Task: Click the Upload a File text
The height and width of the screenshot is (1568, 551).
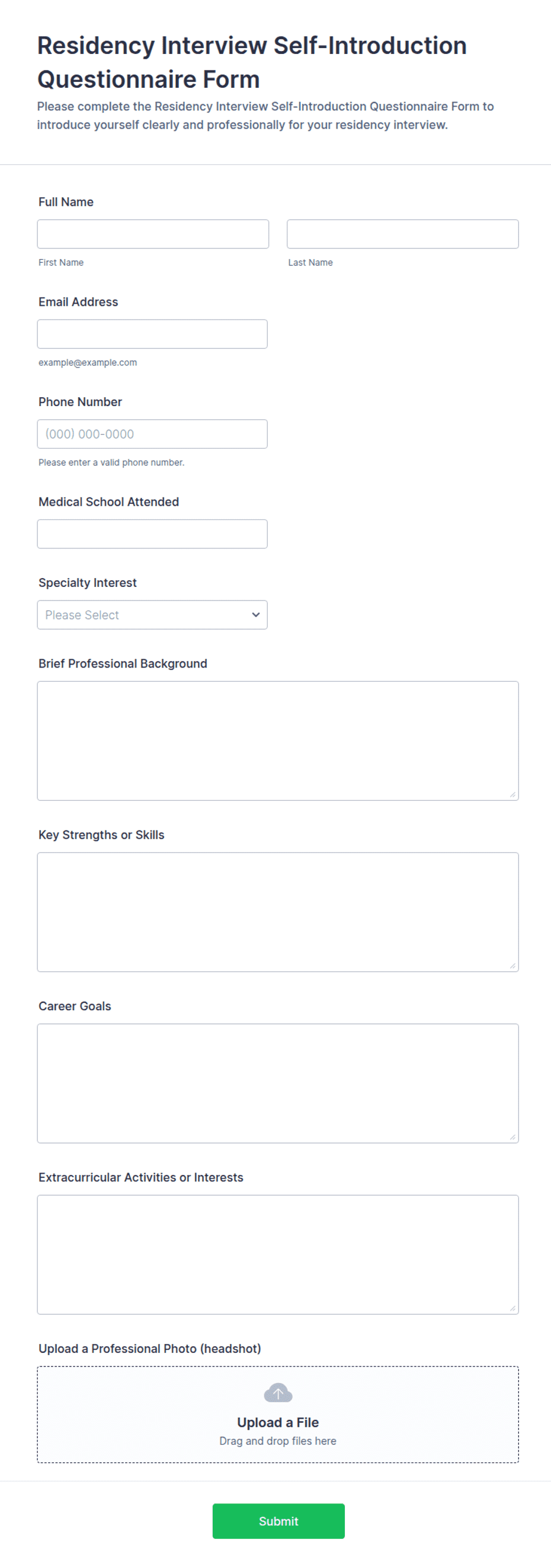Action: coord(278,1423)
